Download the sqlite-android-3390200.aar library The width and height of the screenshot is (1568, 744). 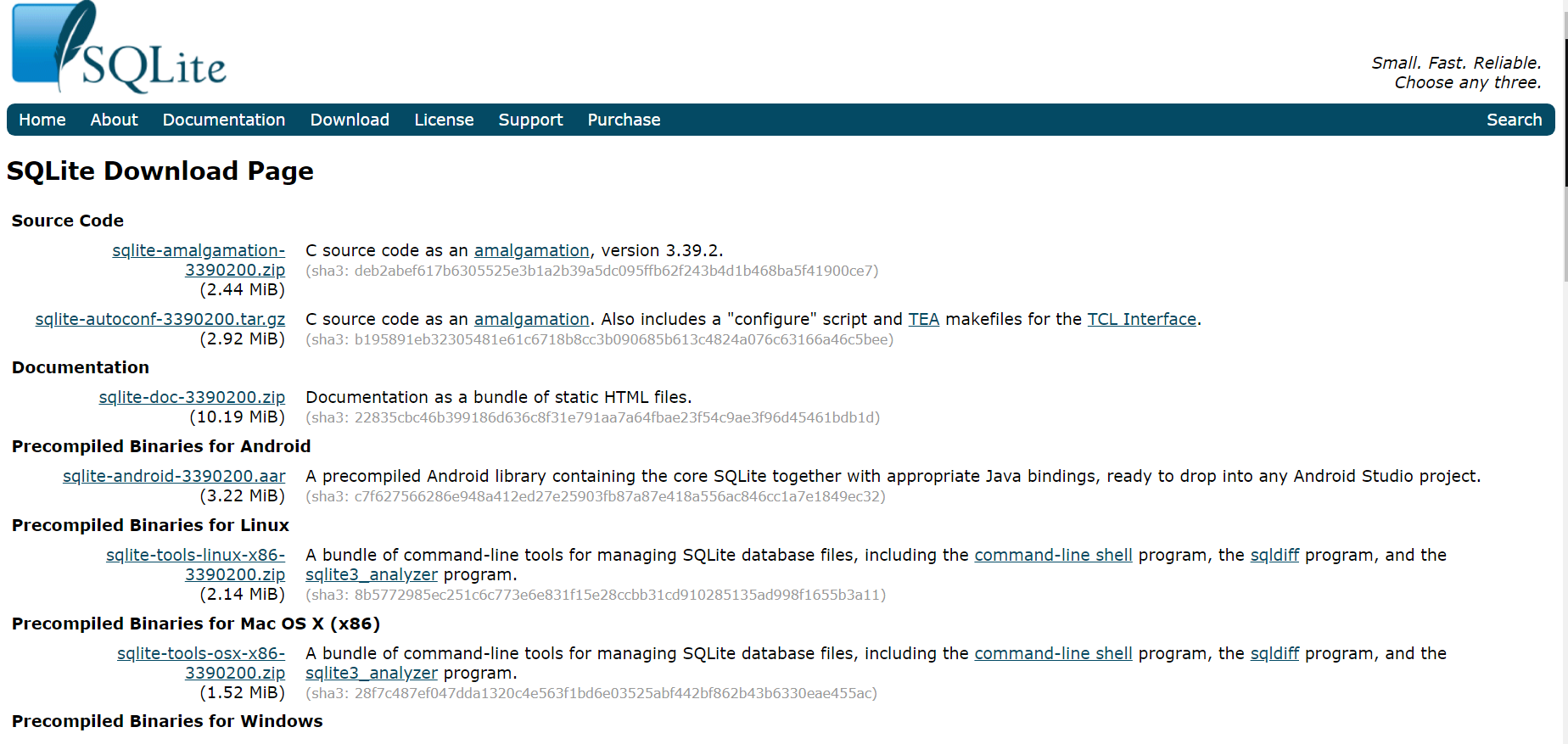173,476
